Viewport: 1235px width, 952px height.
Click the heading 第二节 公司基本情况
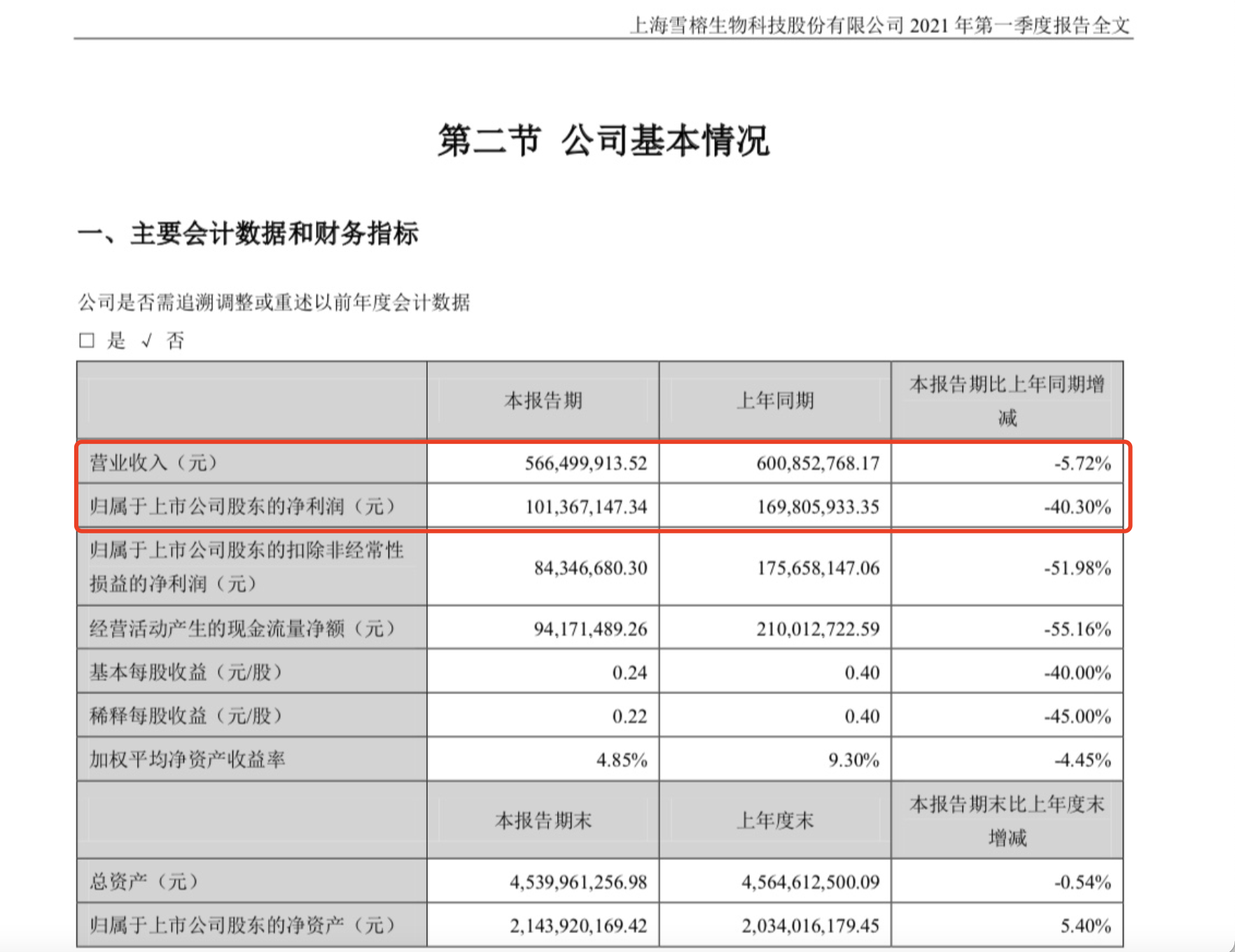click(603, 141)
